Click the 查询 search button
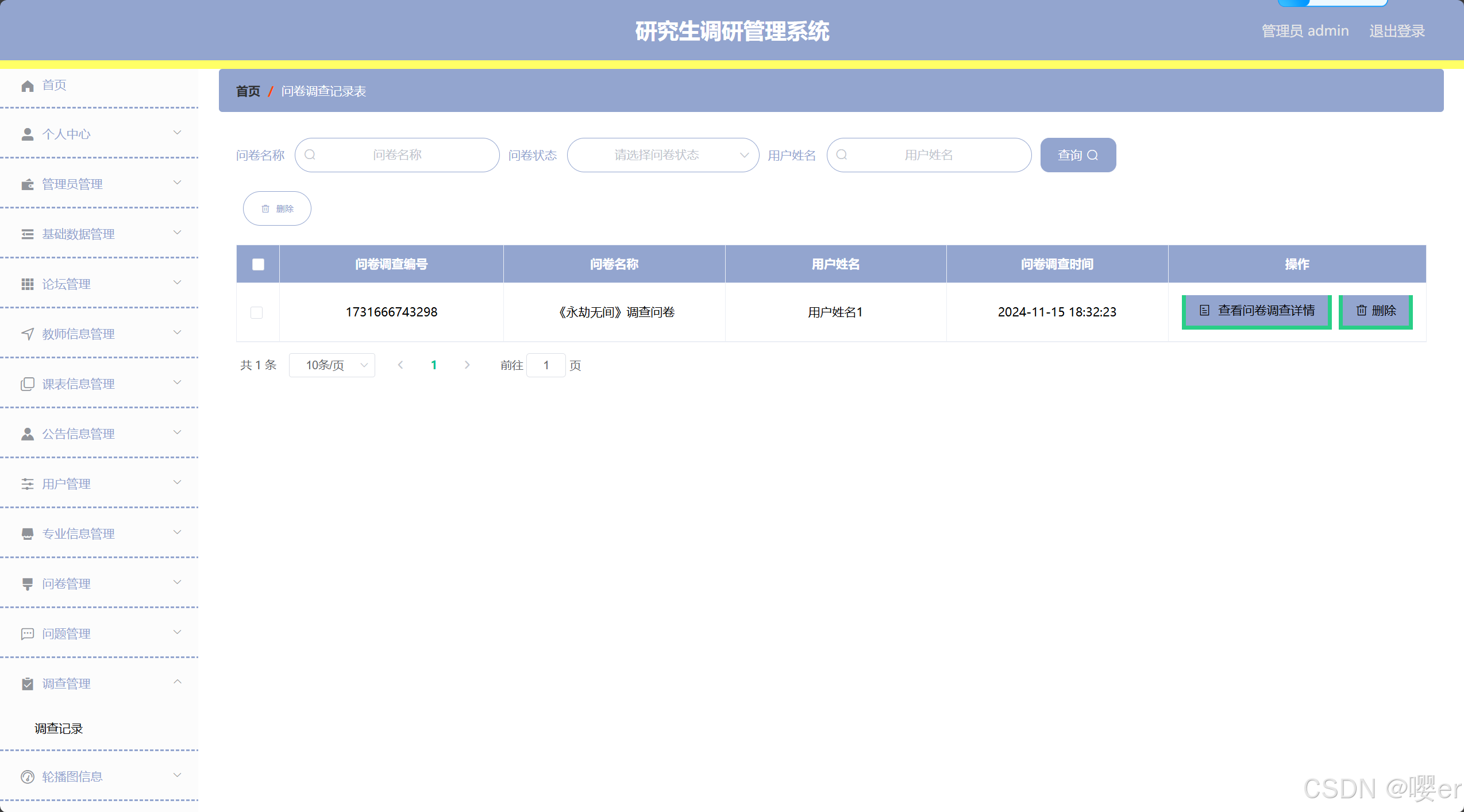 click(x=1077, y=155)
